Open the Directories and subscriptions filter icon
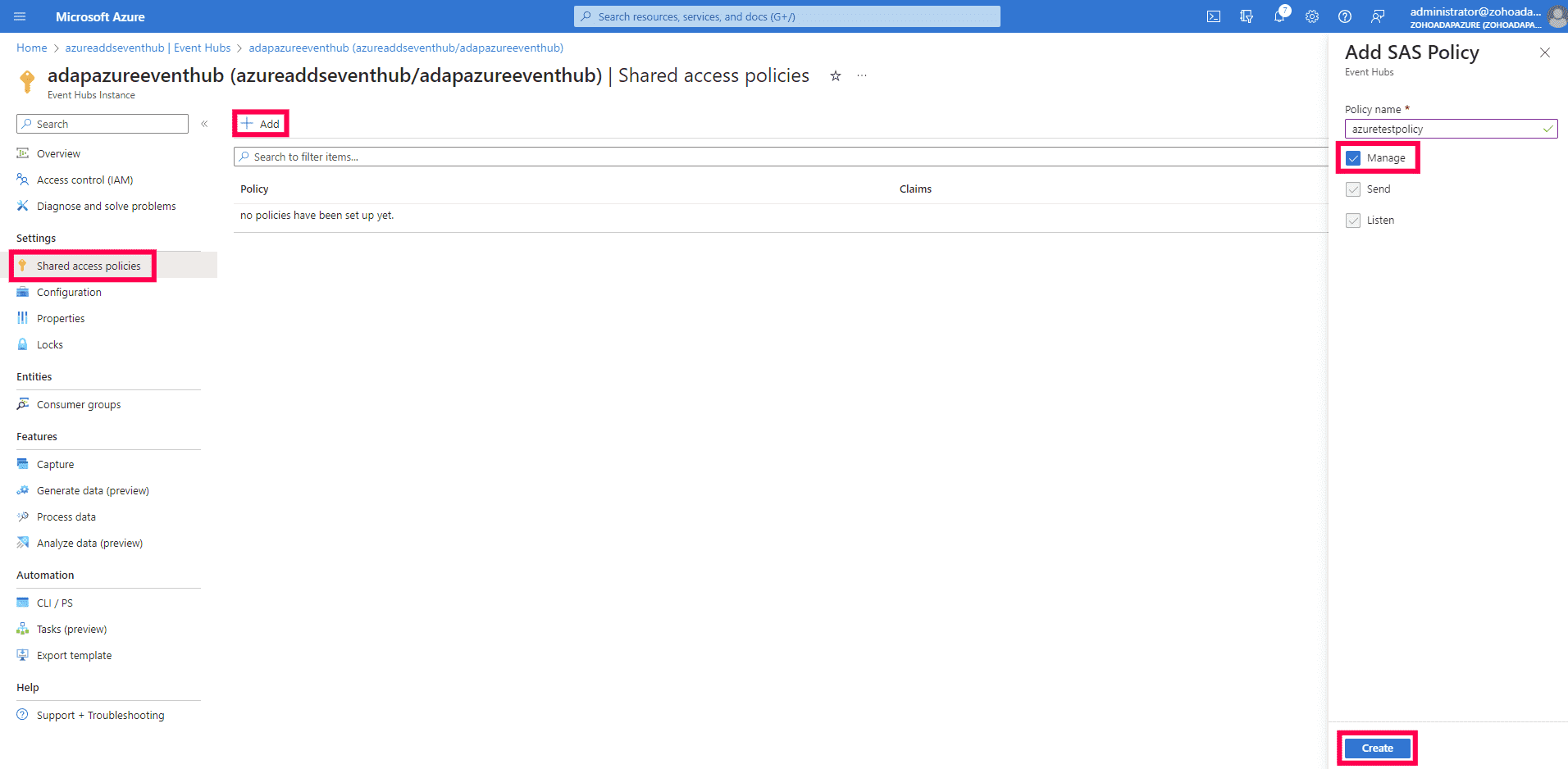Image resolution: width=1568 pixels, height=769 pixels. click(x=1247, y=16)
